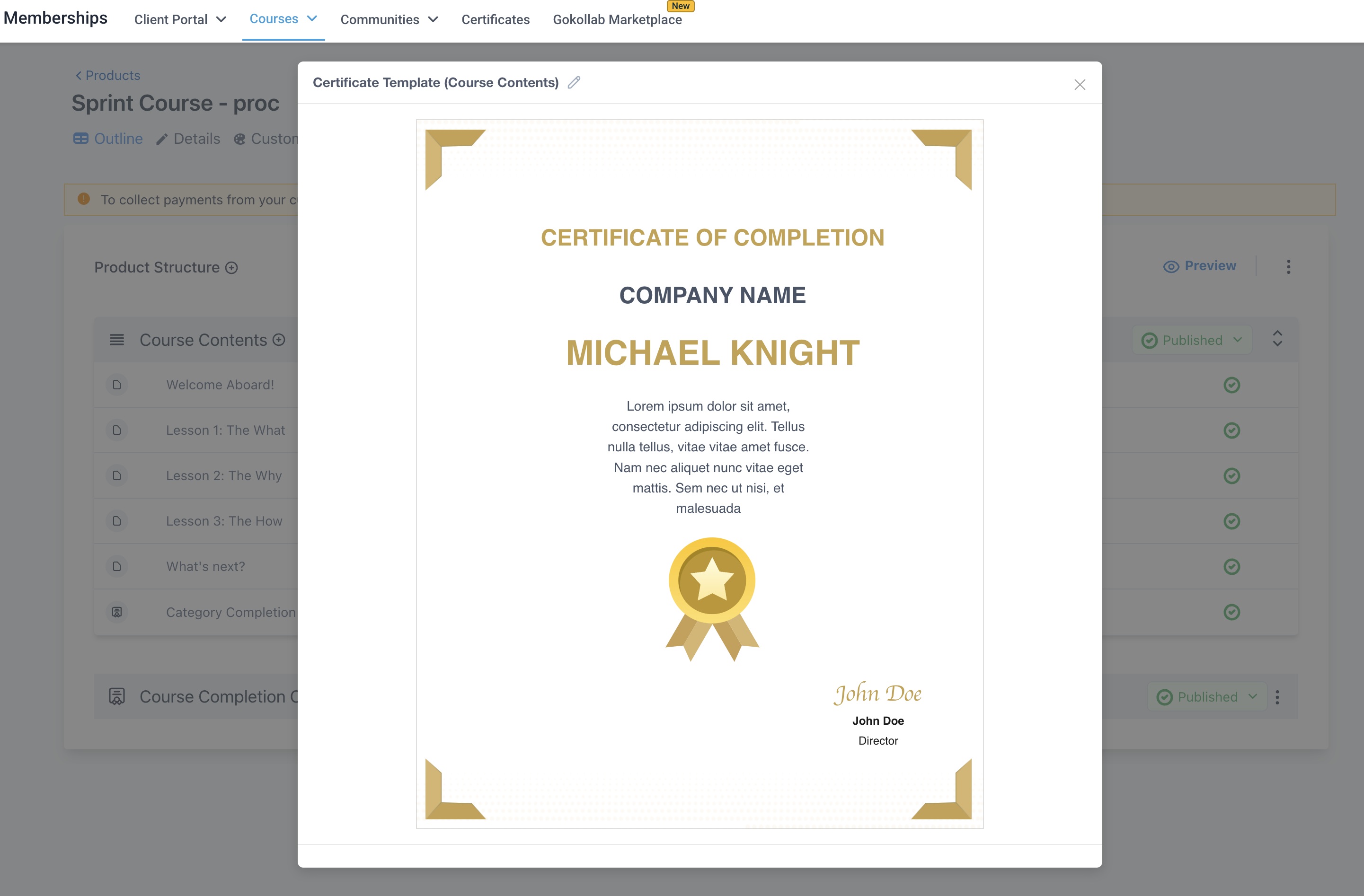This screenshot has height=896, width=1364.
Task: Switch to the Details tab
Action: tap(188, 139)
